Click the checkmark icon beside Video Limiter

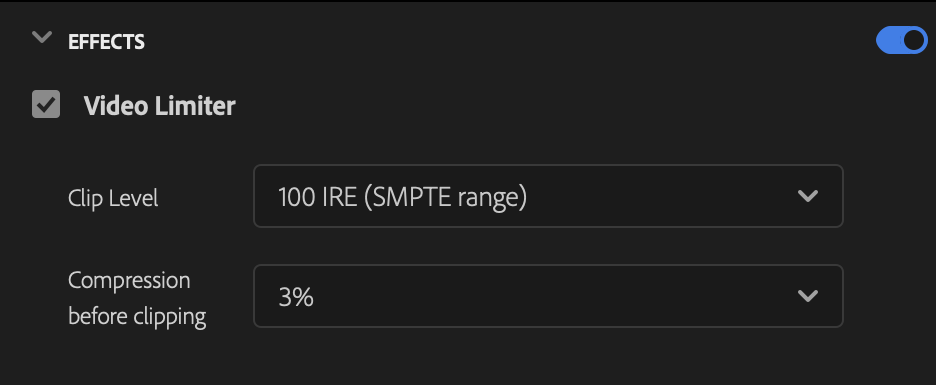pyautogui.click(x=46, y=104)
